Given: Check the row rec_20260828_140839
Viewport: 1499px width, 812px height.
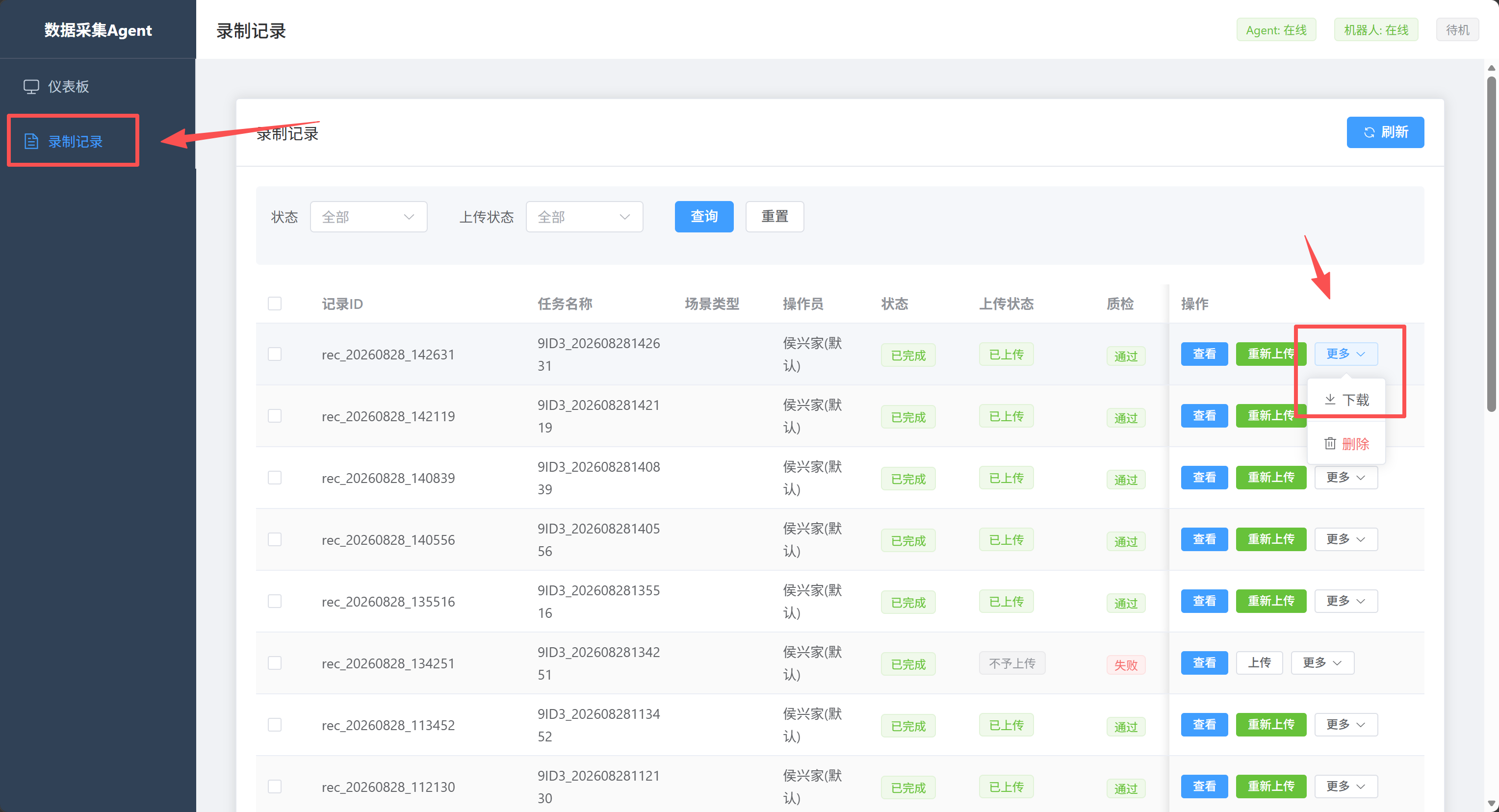Looking at the screenshot, I should point(275,478).
